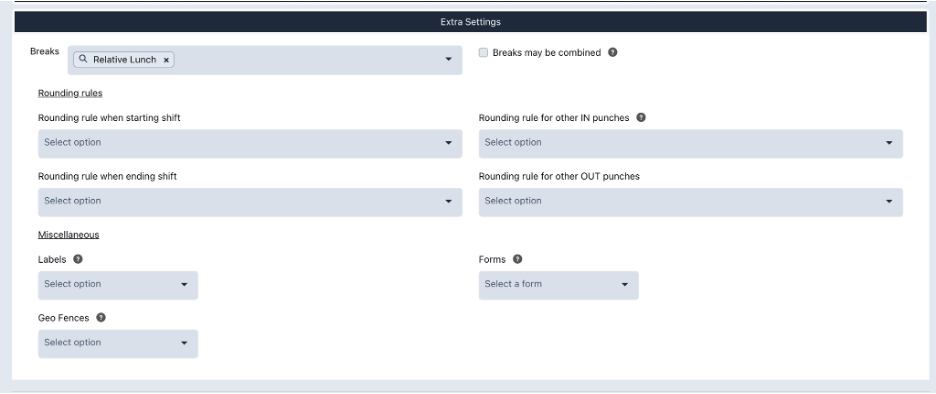Viewport: 936px width, 394px height.
Task: Click the Rounding rules underlined heading
Action: (70, 93)
